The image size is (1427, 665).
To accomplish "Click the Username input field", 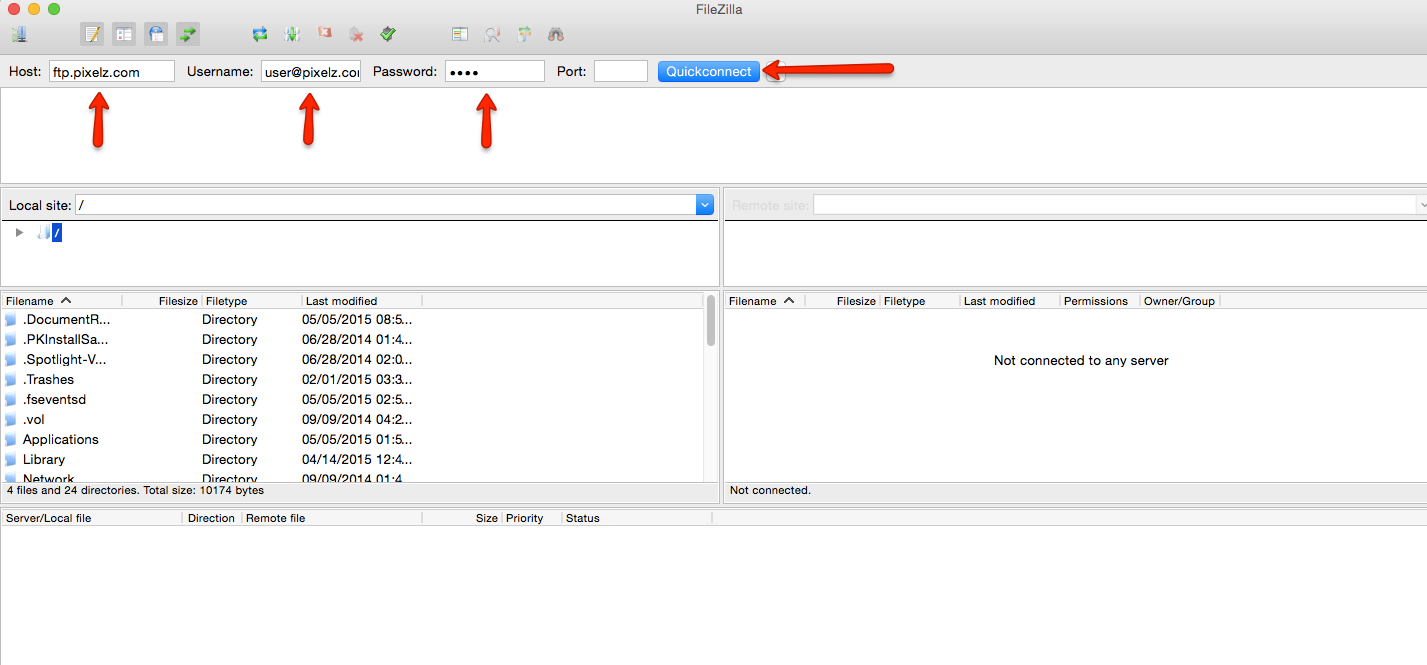I will coord(311,72).
